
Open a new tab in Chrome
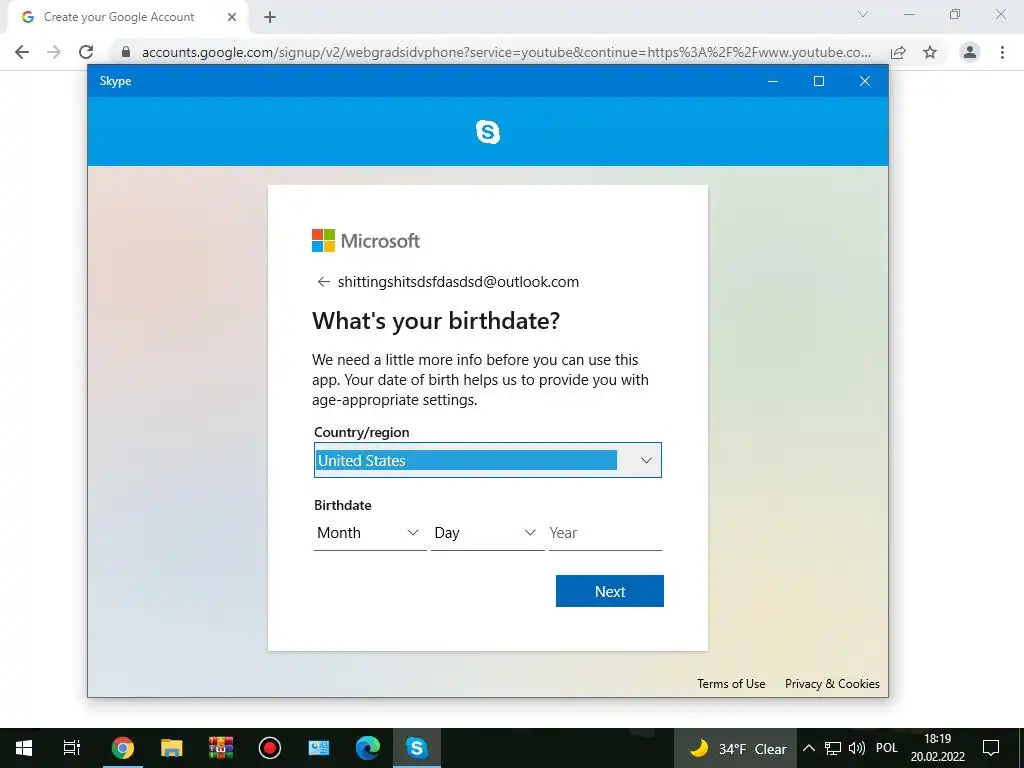[270, 18]
